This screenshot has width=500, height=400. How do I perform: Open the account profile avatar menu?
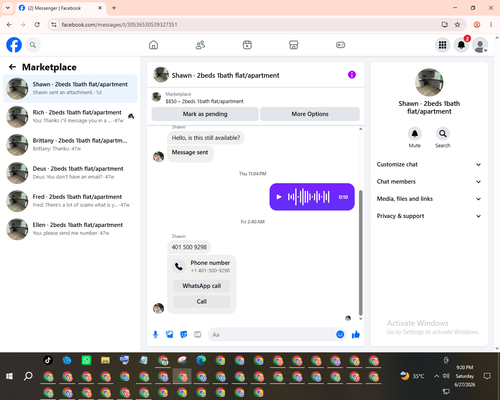coord(480,45)
